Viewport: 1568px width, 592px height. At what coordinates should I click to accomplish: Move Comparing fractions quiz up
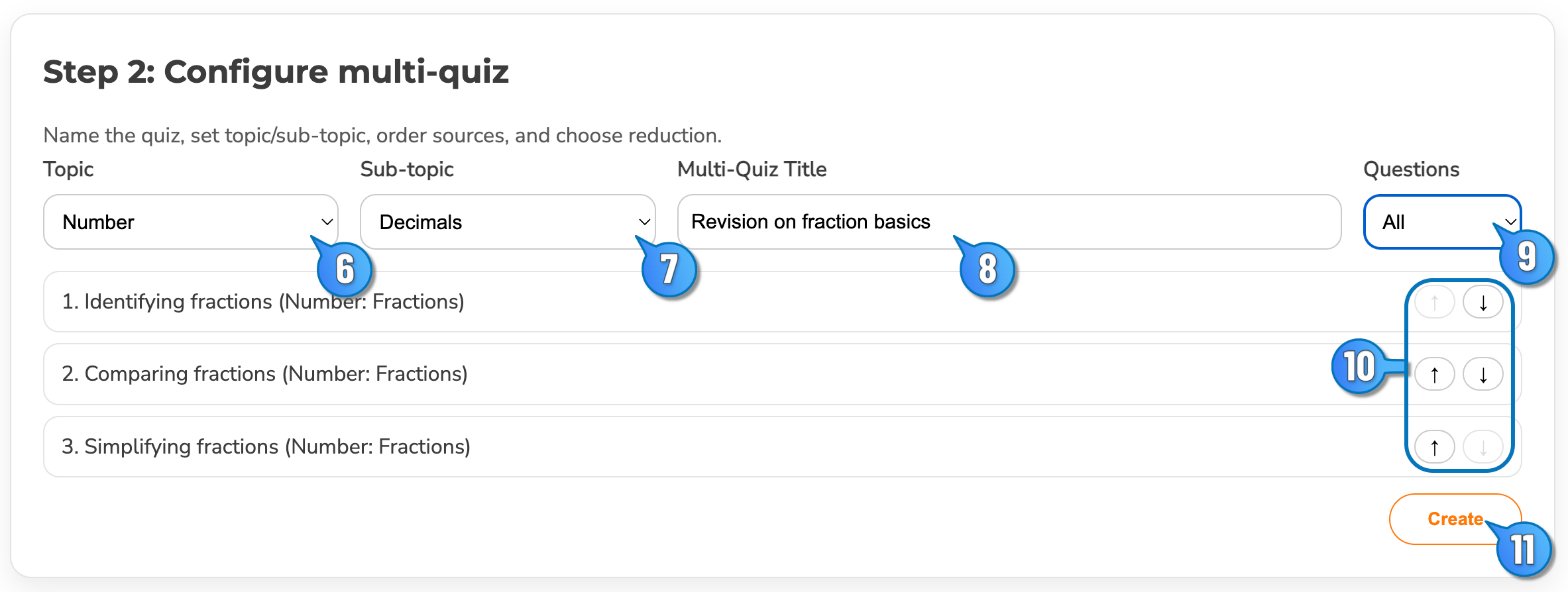(x=1434, y=373)
